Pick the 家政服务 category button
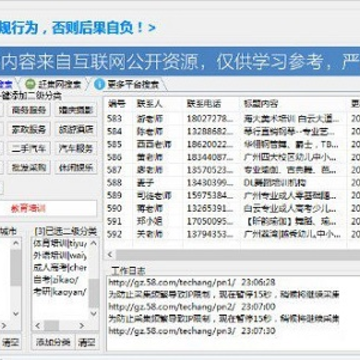 tap(29, 129)
